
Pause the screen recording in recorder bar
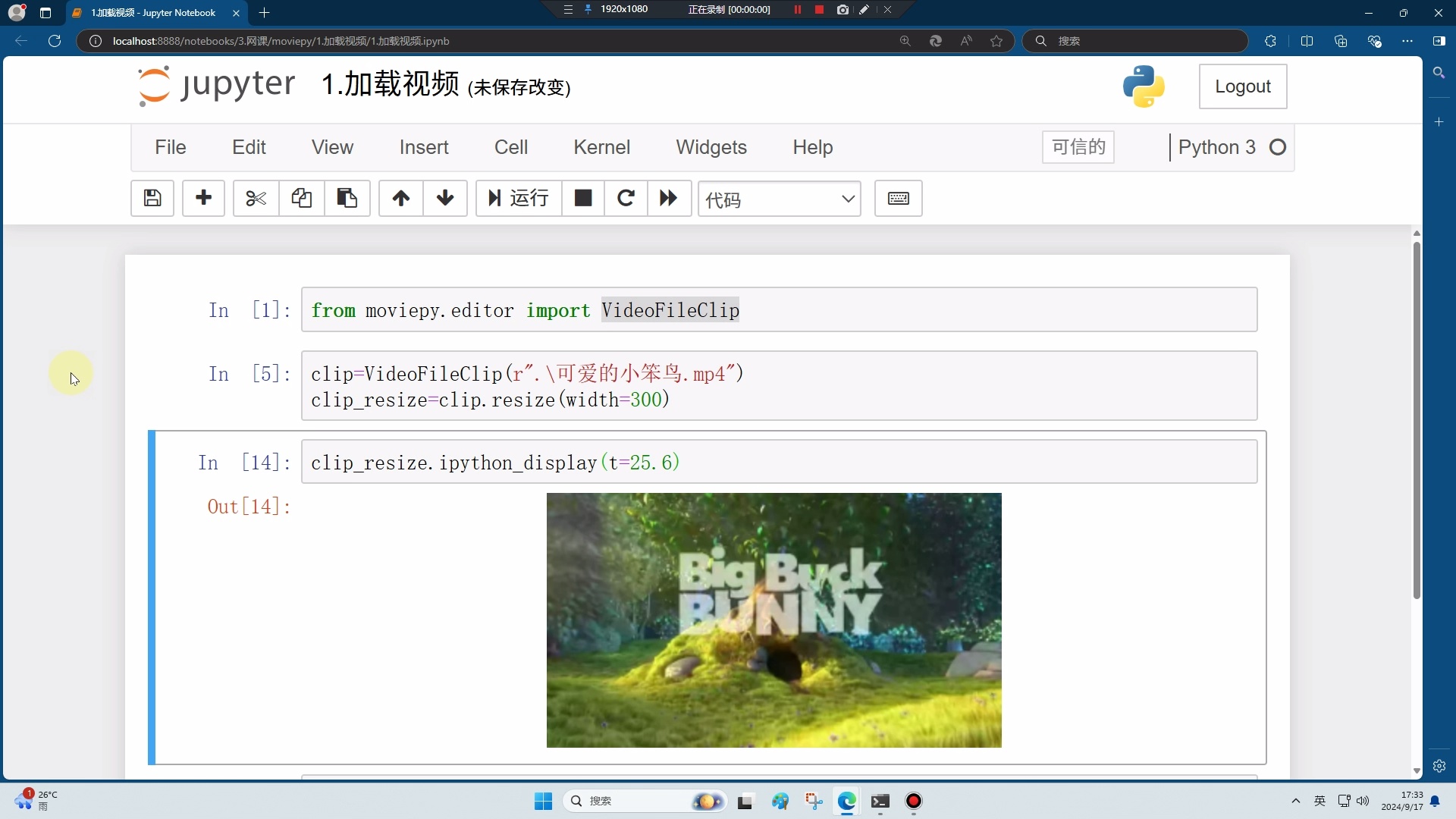pyautogui.click(x=797, y=10)
